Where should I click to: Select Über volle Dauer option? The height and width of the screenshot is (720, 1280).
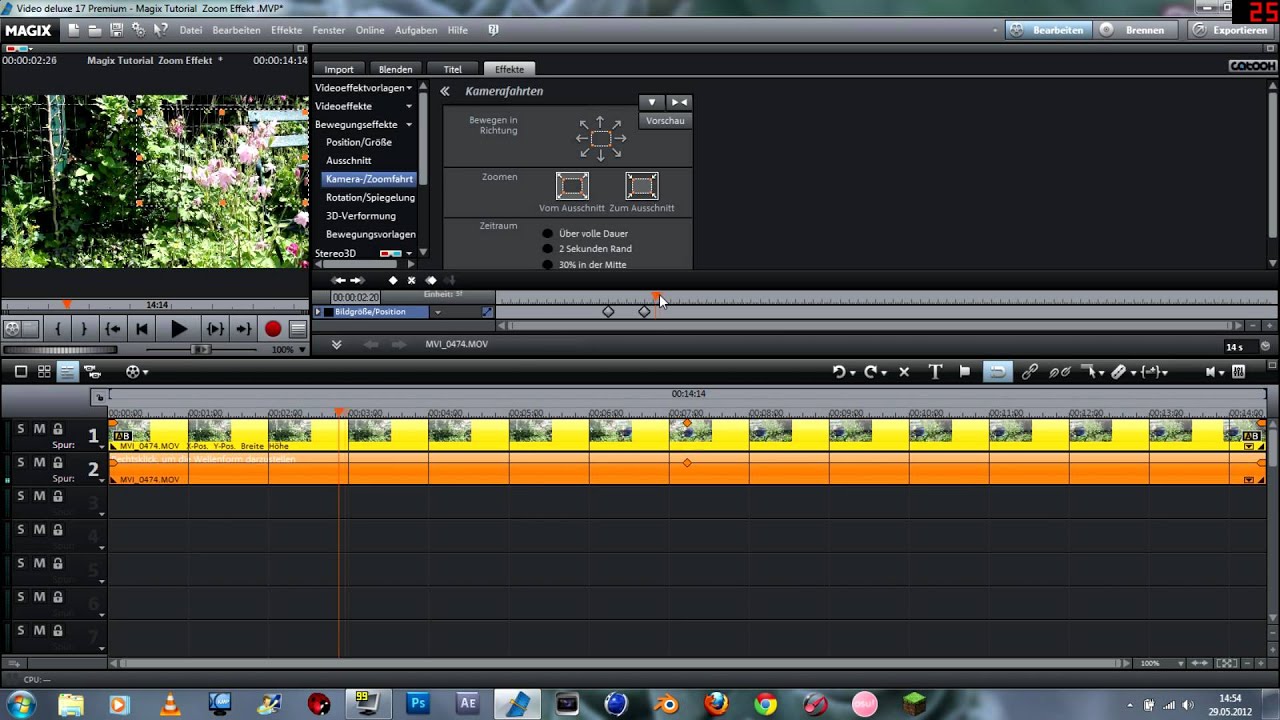tap(547, 234)
